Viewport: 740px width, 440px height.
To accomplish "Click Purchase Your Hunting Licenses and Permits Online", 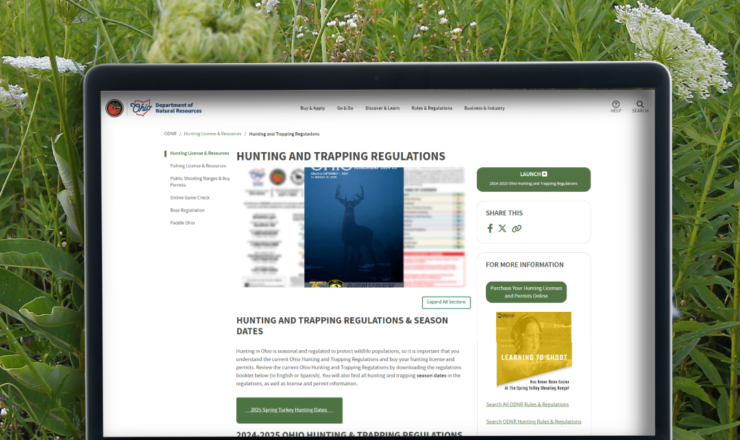I will [526, 292].
